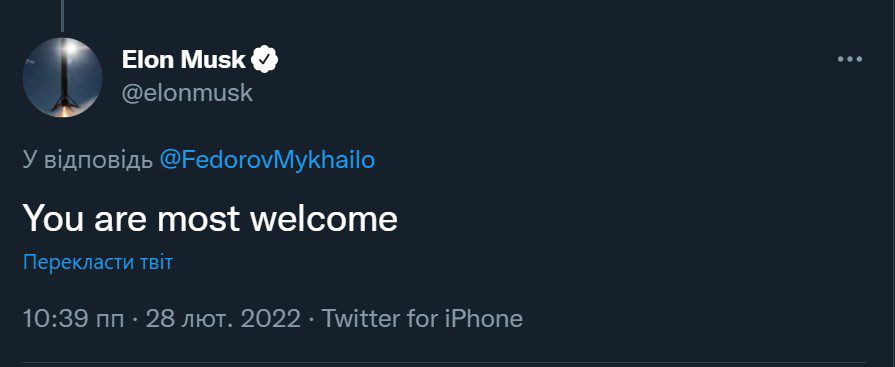Open the three-dot More options menu
Image resolution: width=895 pixels, height=367 pixels.
coord(849,59)
